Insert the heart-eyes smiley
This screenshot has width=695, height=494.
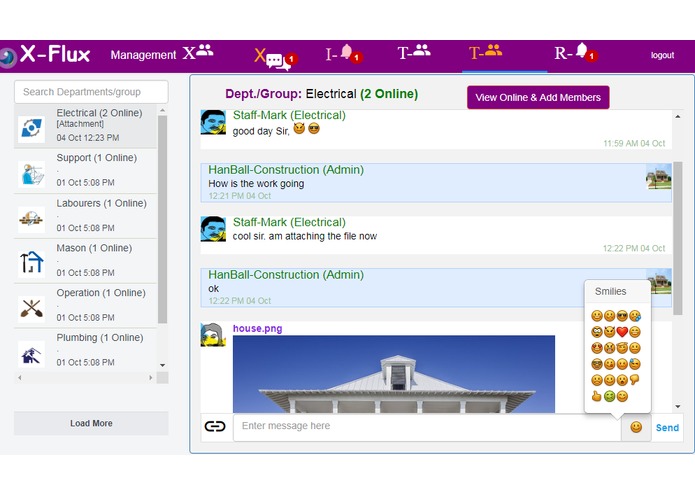[597, 348]
